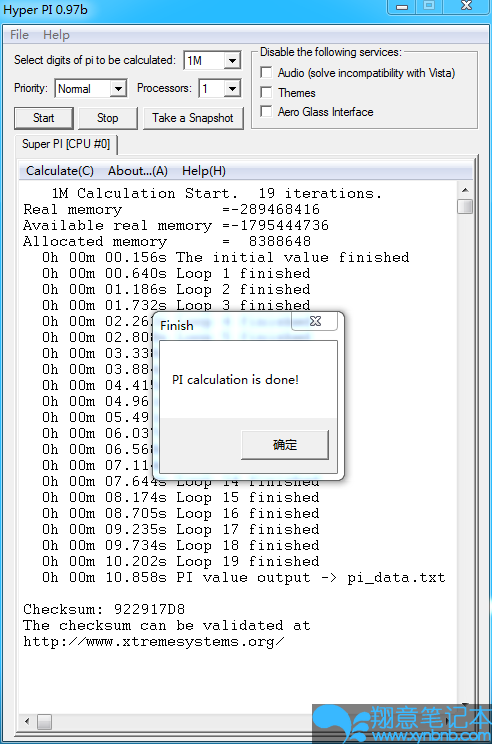Maximize the Hyper PI window
Screen dimensions: 492x744
coord(429,6)
